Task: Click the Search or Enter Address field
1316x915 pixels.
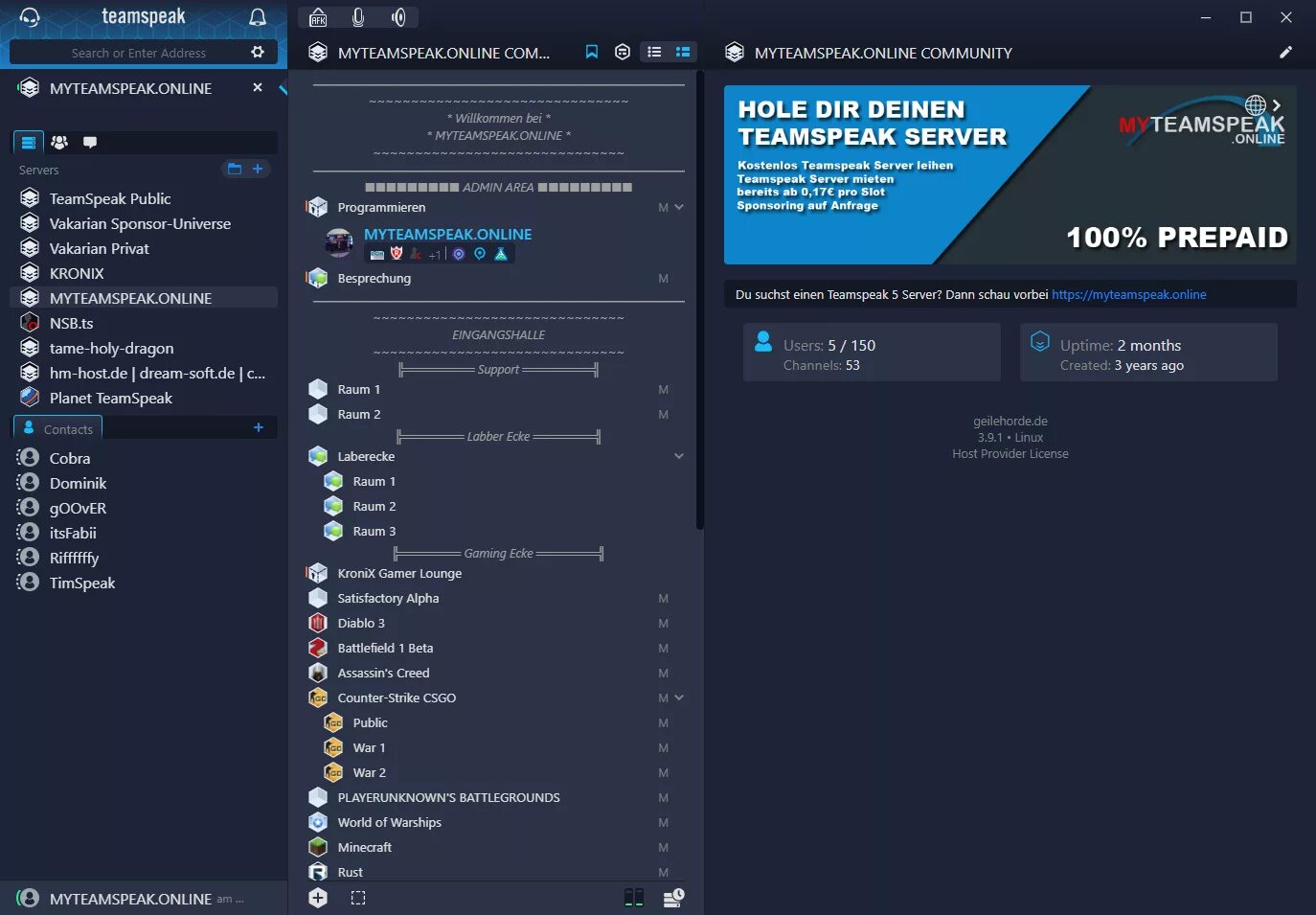Action: tap(139, 53)
